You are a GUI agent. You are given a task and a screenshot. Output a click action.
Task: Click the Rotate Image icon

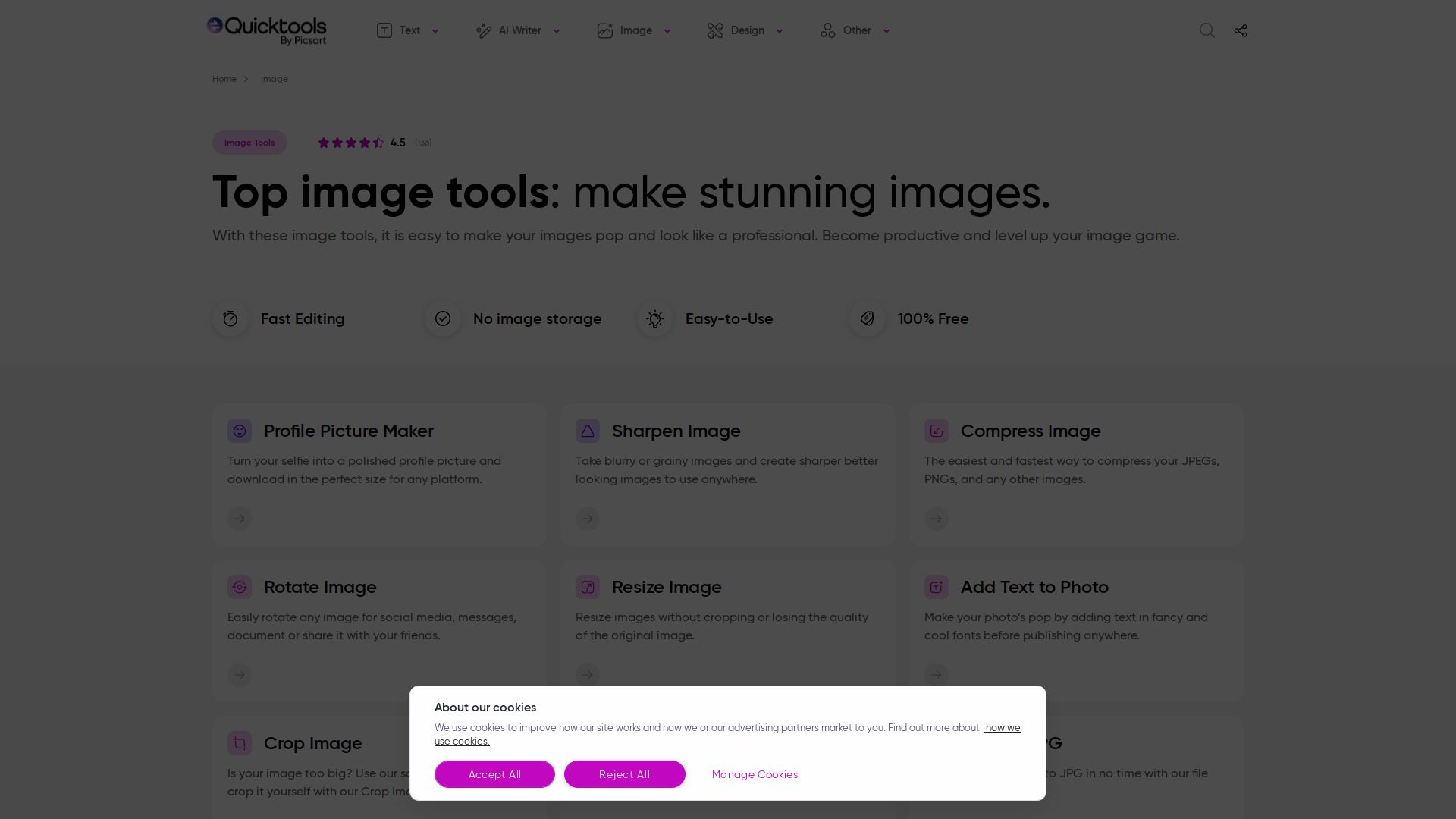(x=240, y=587)
